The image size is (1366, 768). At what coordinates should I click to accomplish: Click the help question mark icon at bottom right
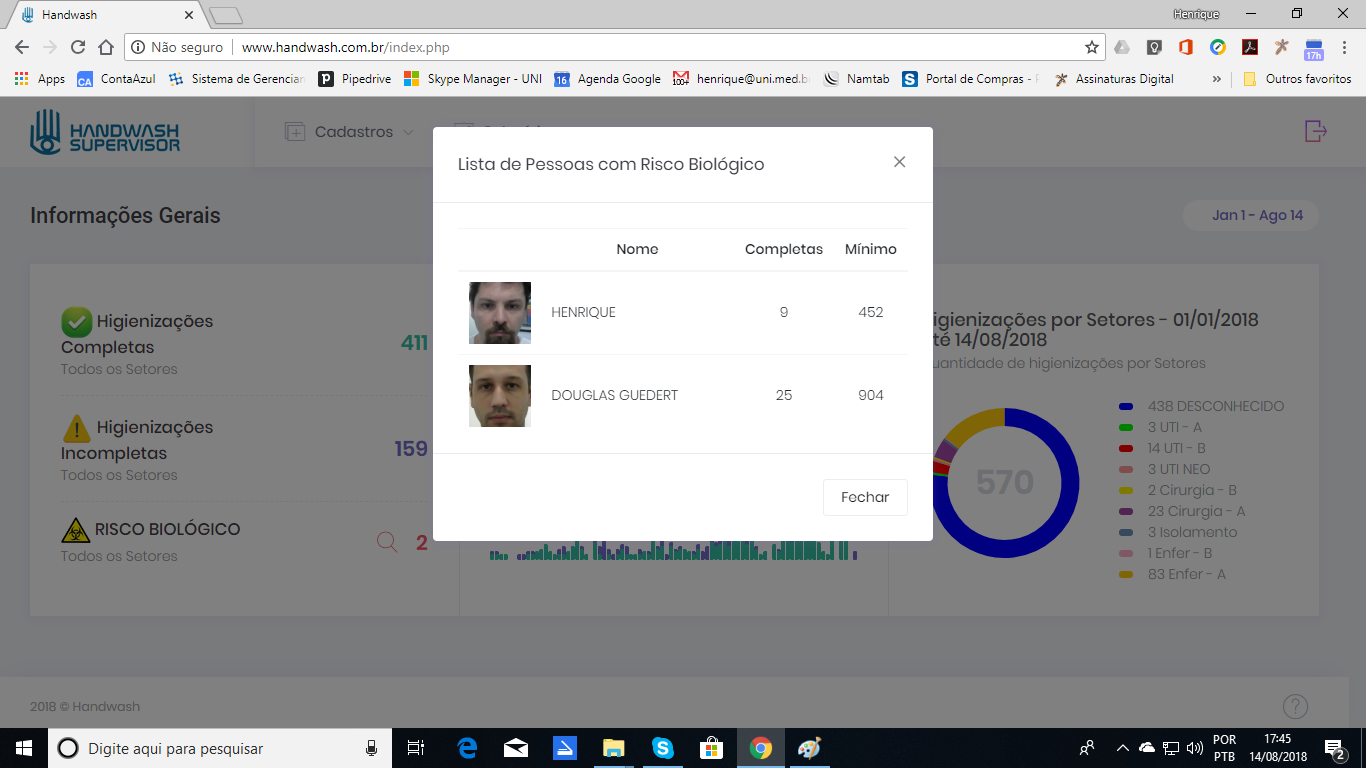1295,706
